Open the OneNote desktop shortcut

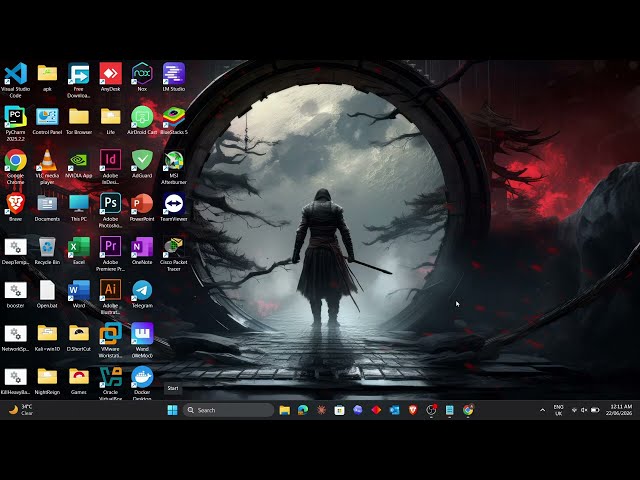coord(142,250)
